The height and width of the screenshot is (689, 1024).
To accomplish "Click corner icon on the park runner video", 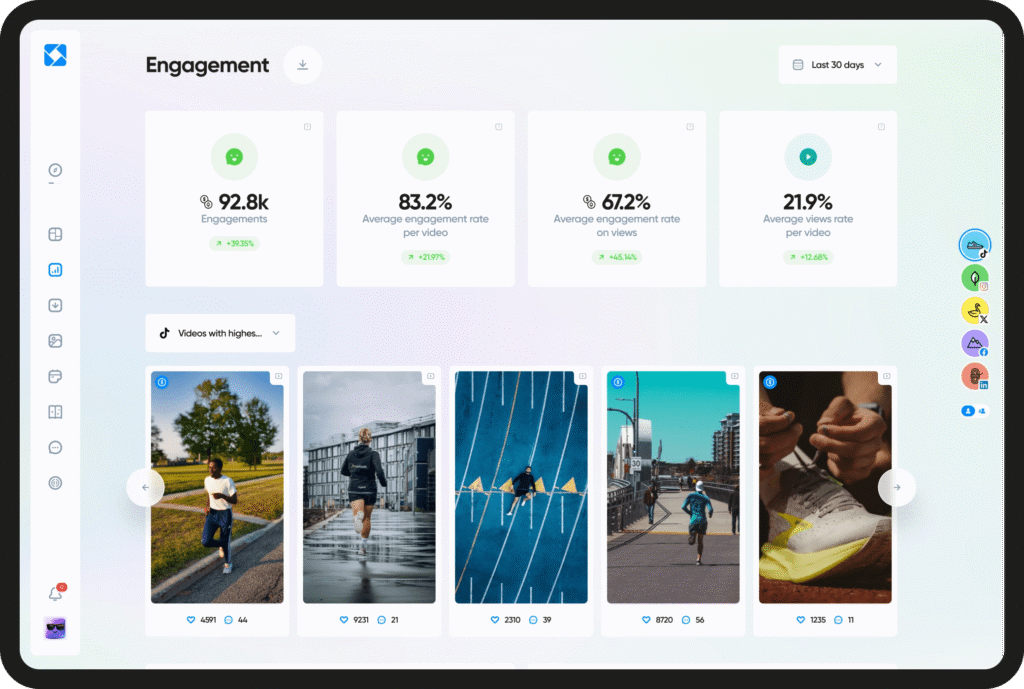I will 279,376.
